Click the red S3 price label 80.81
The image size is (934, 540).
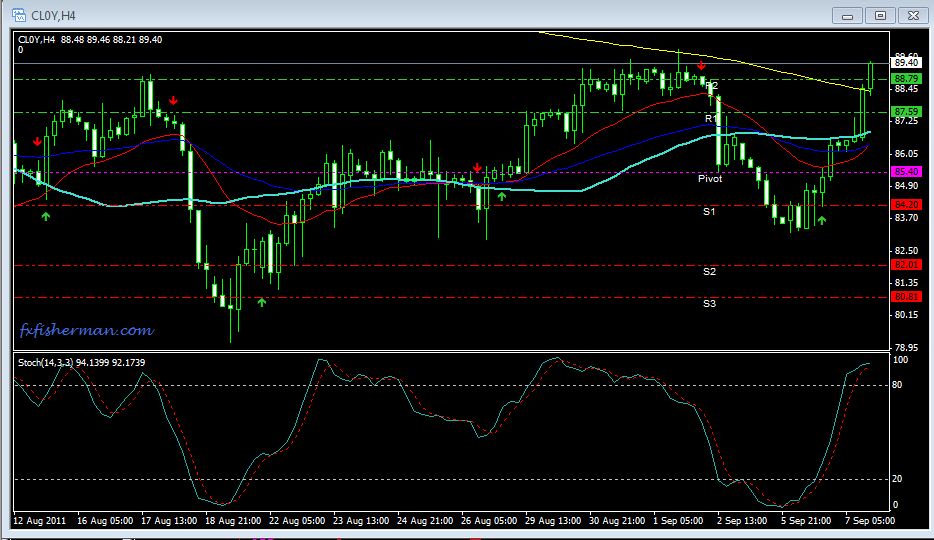906,297
